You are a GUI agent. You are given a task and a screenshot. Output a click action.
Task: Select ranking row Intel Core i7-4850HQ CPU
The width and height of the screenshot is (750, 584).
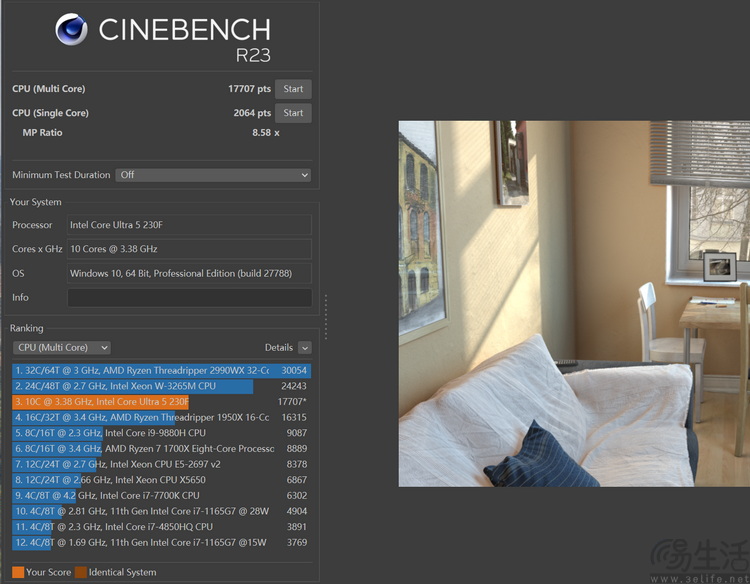[x=162, y=527]
